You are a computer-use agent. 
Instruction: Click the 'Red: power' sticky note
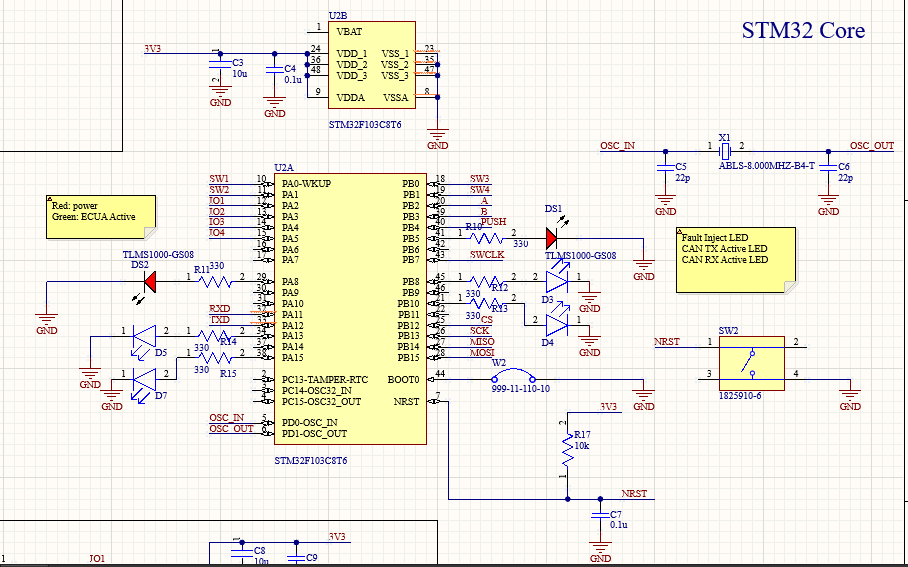(x=101, y=217)
